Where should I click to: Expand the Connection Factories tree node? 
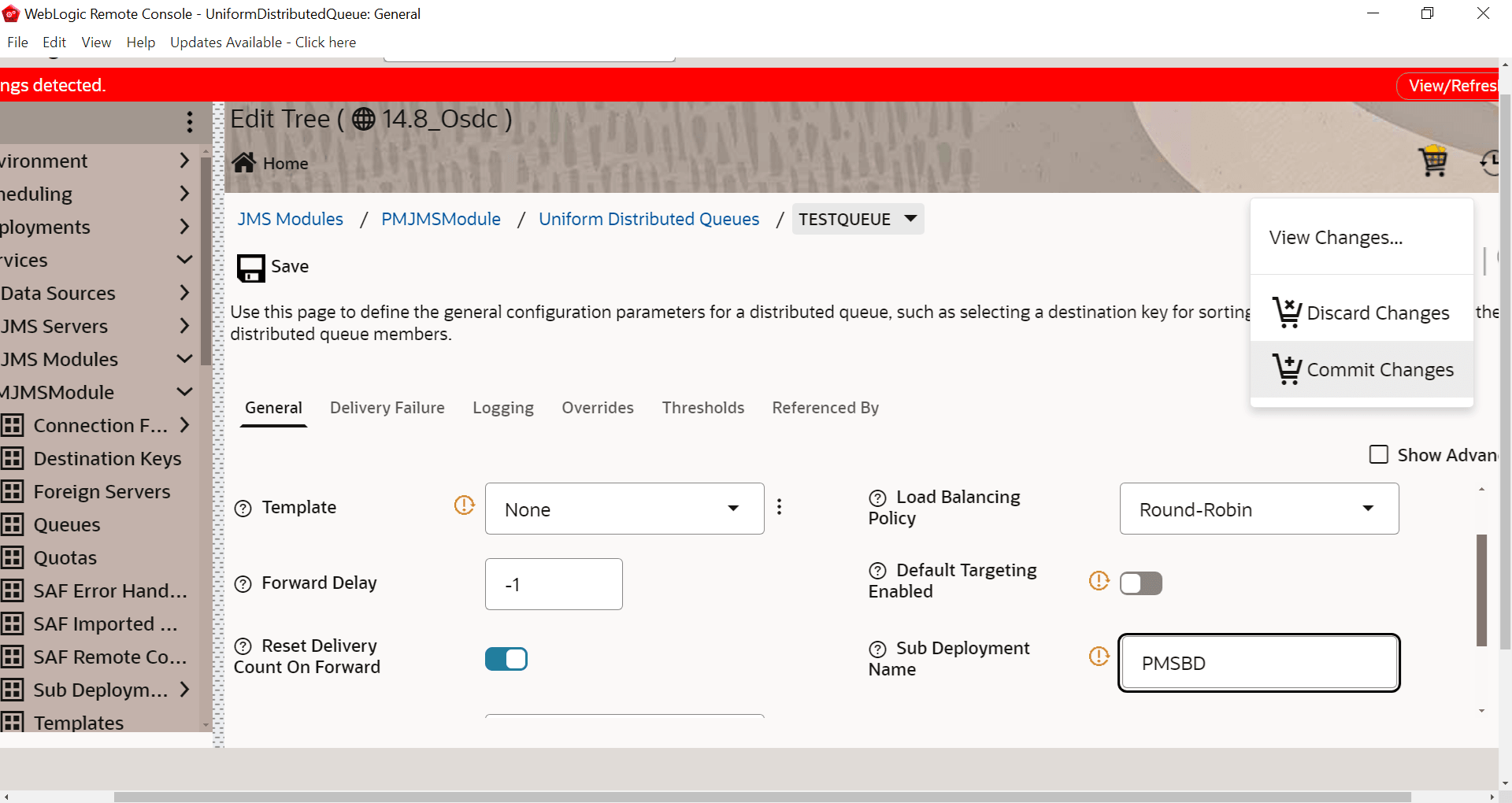[x=184, y=425]
